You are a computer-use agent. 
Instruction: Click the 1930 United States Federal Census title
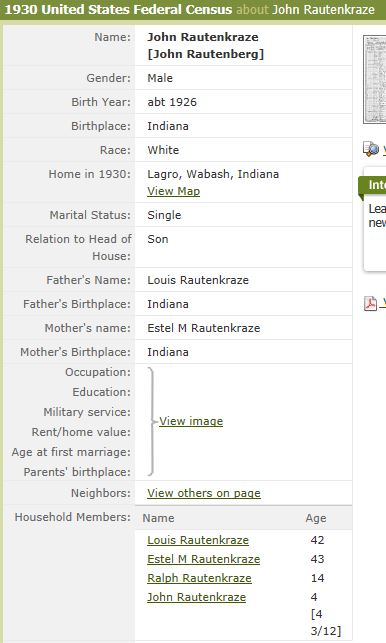(118, 9)
